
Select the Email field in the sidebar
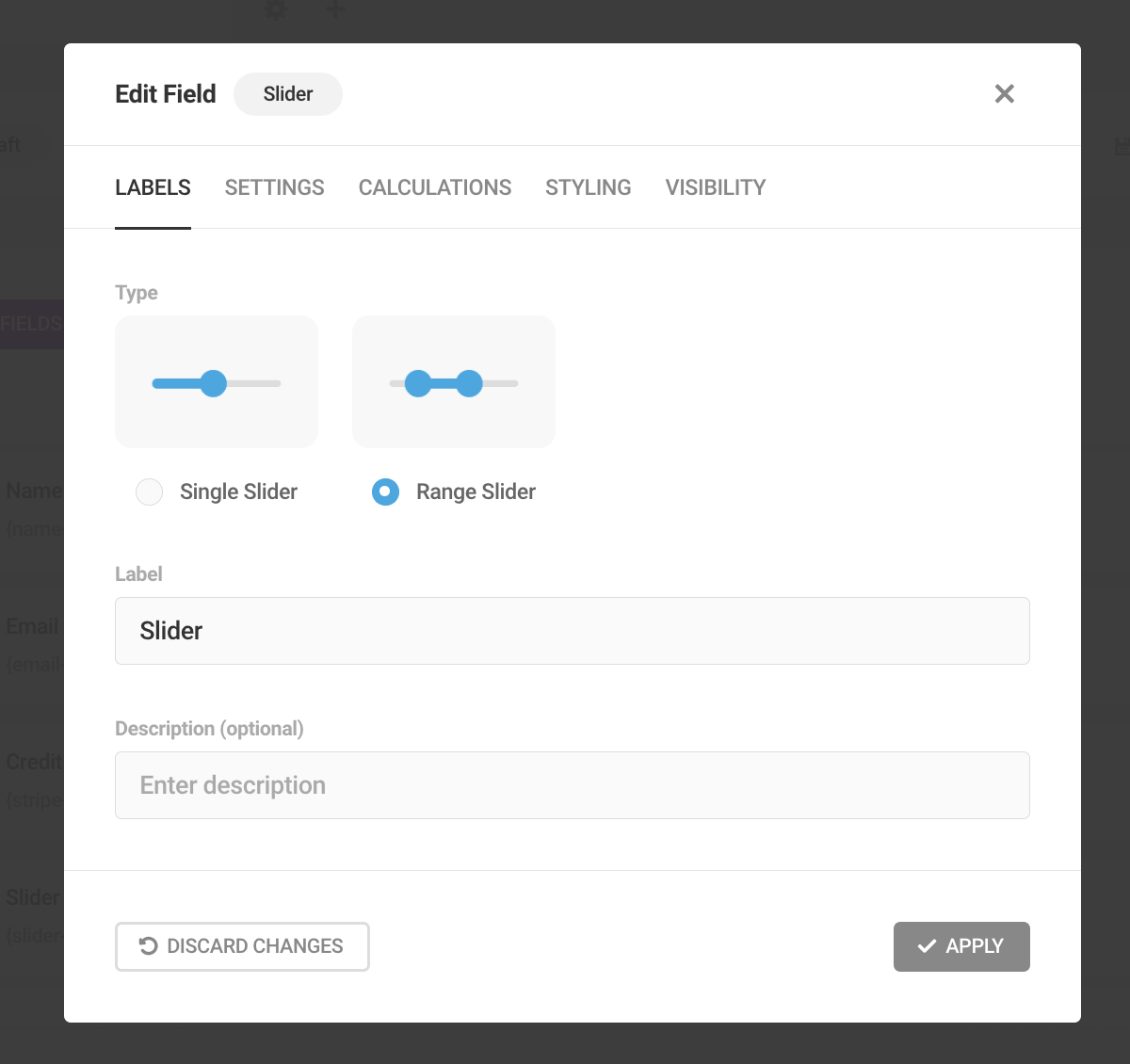[x=32, y=626]
